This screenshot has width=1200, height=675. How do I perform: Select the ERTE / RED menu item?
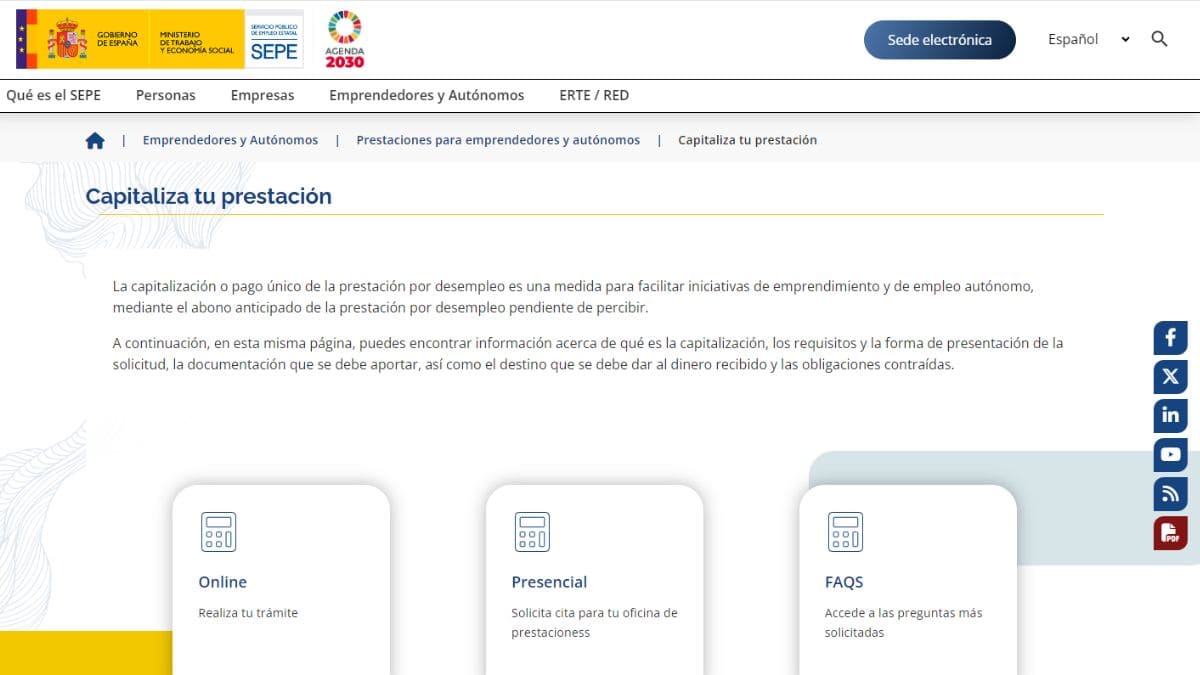coord(594,95)
